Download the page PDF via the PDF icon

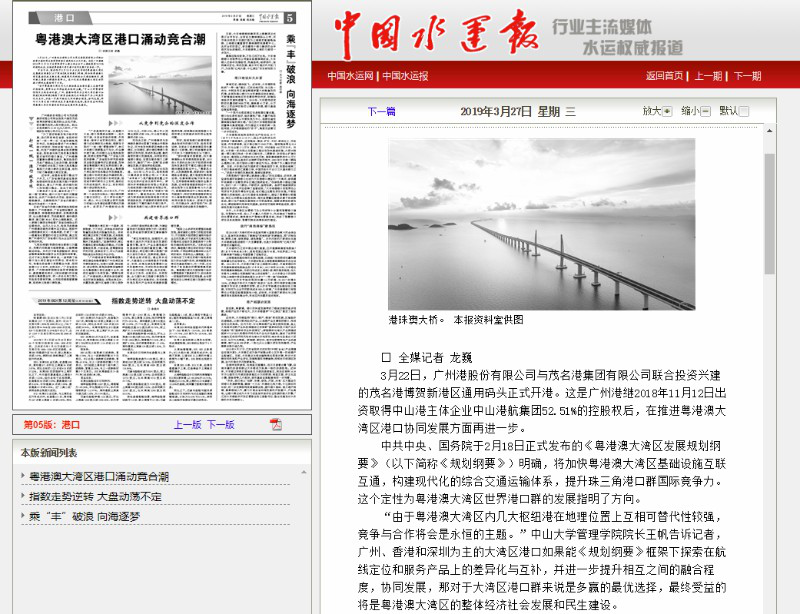tap(276, 425)
